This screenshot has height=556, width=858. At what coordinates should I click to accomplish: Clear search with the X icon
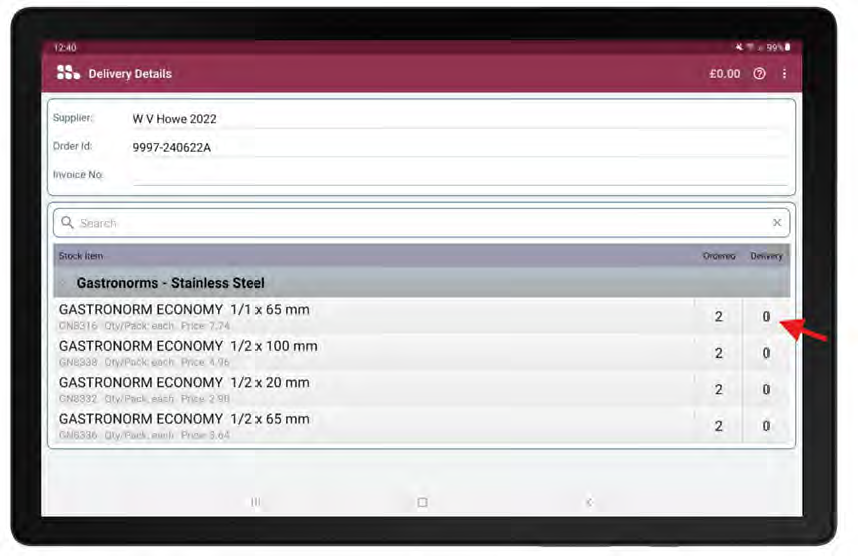click(777, 223)
